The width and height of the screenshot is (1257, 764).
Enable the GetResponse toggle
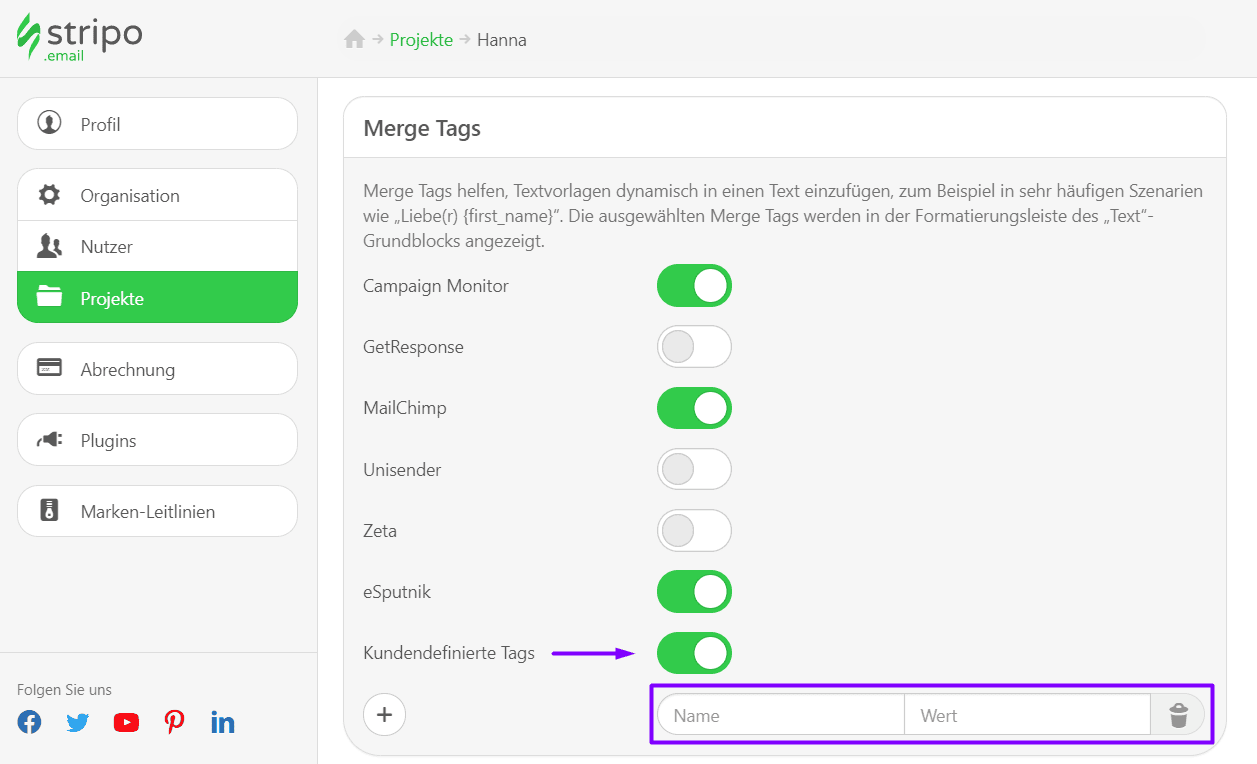coord(694,346)
